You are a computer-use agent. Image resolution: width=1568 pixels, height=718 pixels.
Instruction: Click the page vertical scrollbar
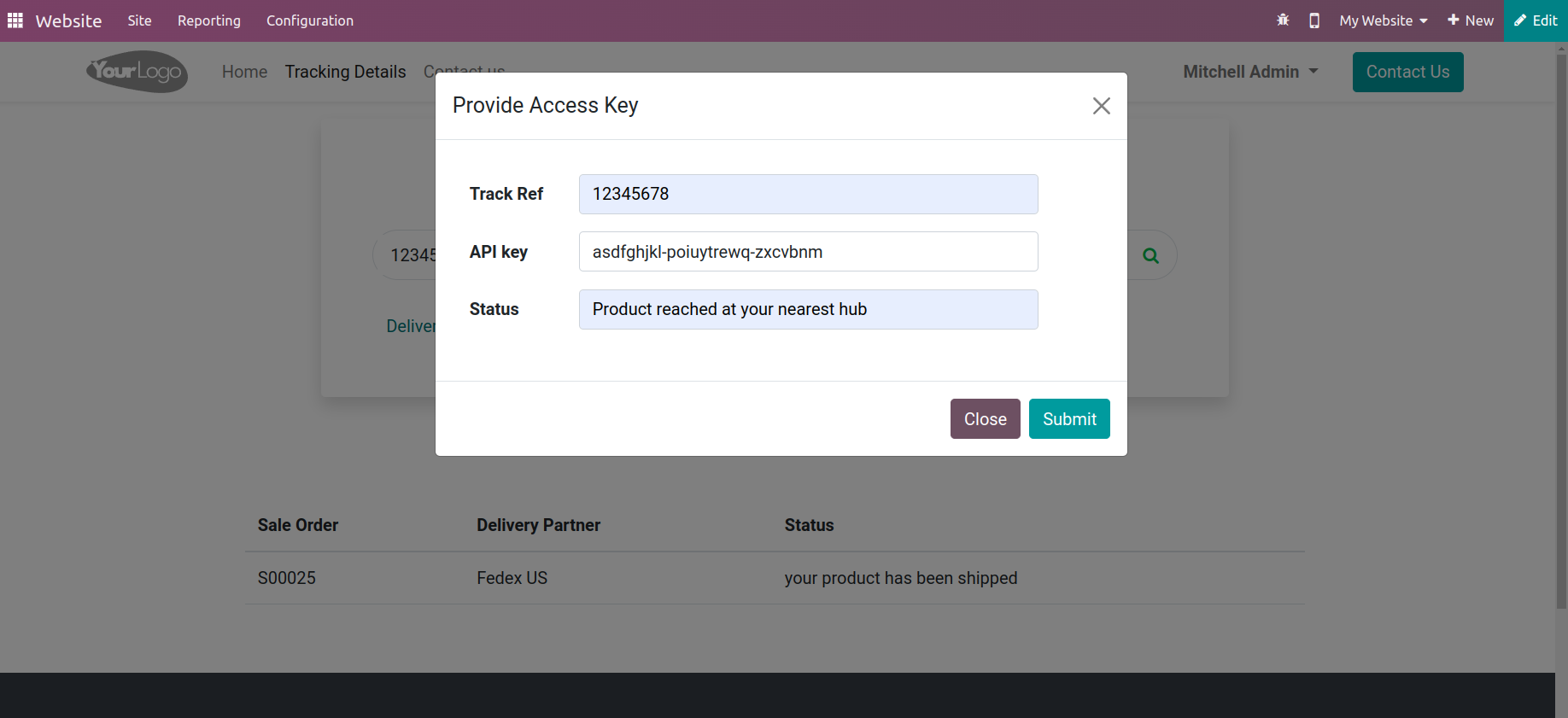coord(1561,341)
